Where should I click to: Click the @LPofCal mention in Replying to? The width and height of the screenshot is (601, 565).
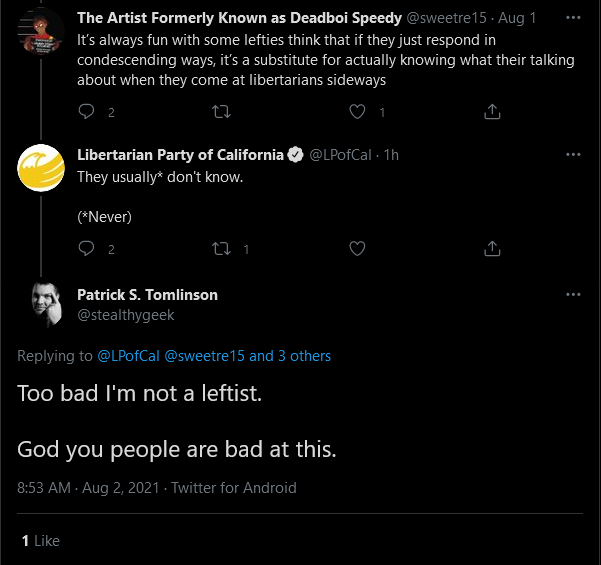click(x=128, y=356)
